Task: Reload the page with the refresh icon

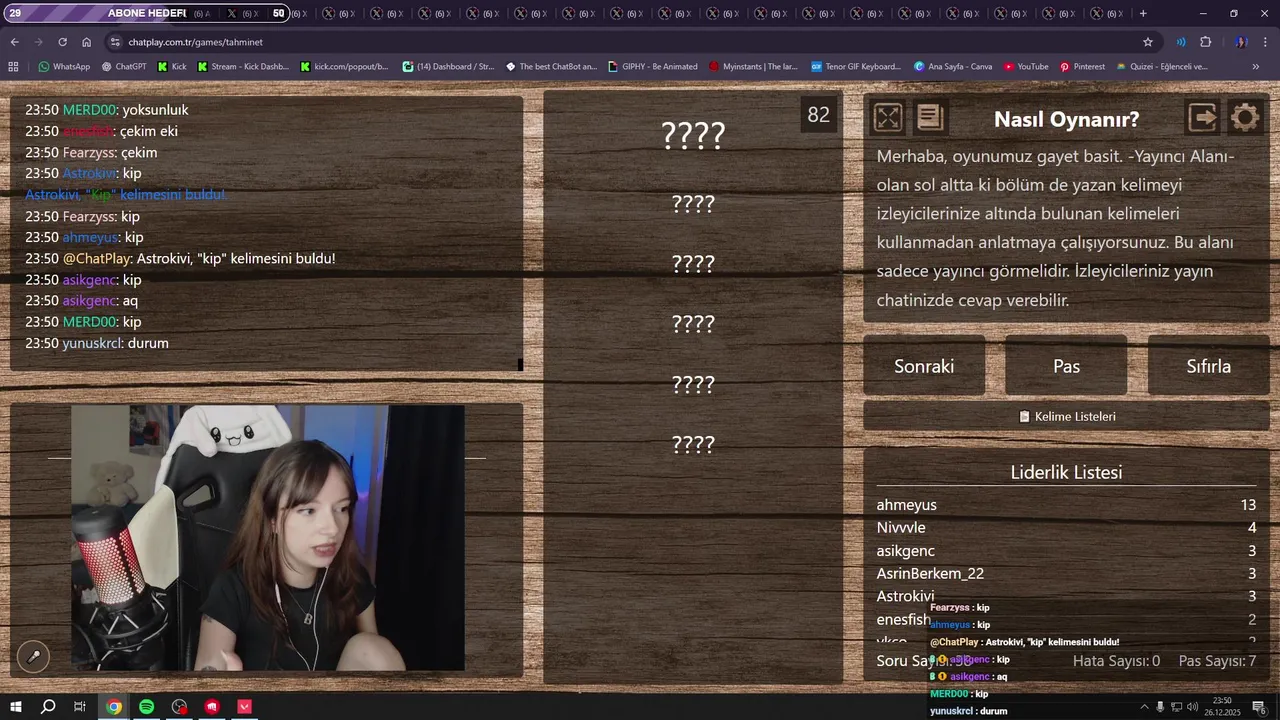Action: pos(62,42)
